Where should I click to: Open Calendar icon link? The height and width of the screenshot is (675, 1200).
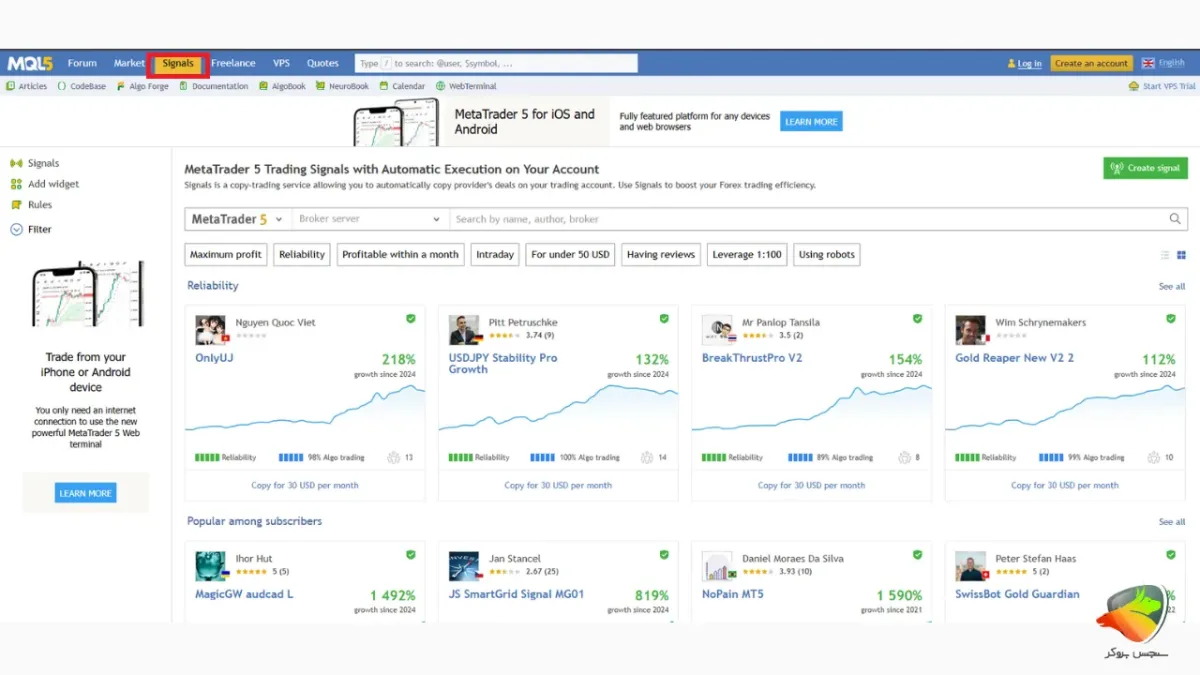(403, 87)
